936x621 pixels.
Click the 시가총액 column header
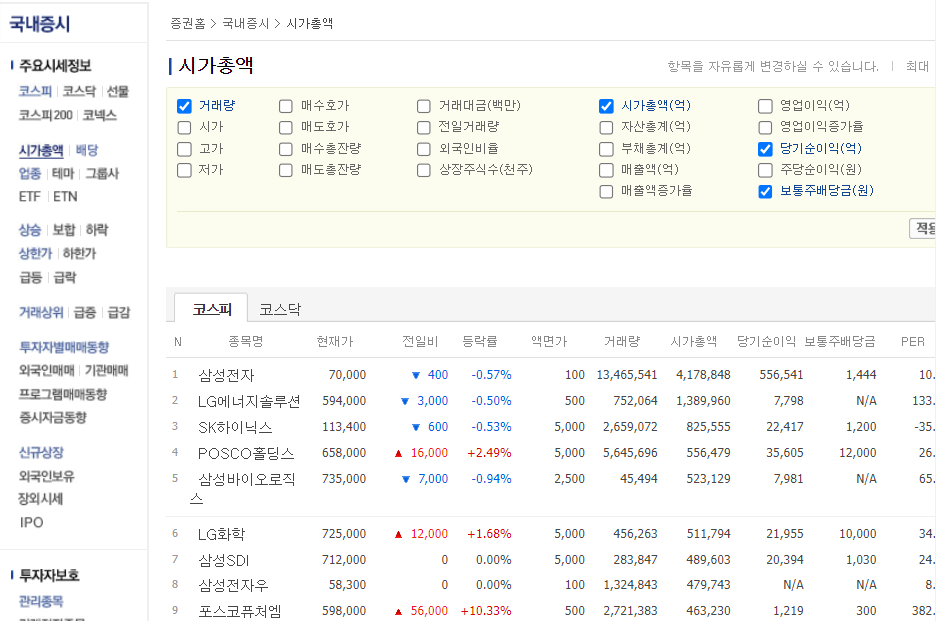(693, 342)
